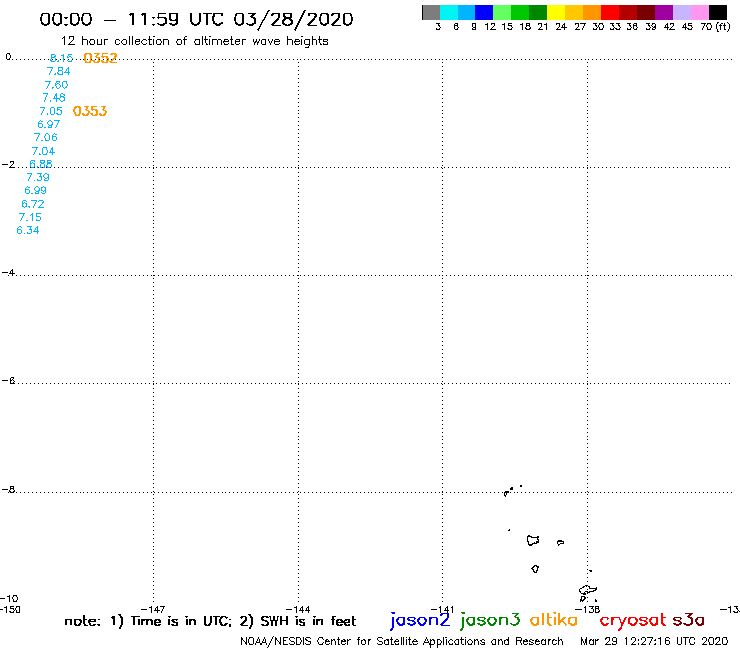Click the orange 'altika' satellite legend label

(554, 620)
